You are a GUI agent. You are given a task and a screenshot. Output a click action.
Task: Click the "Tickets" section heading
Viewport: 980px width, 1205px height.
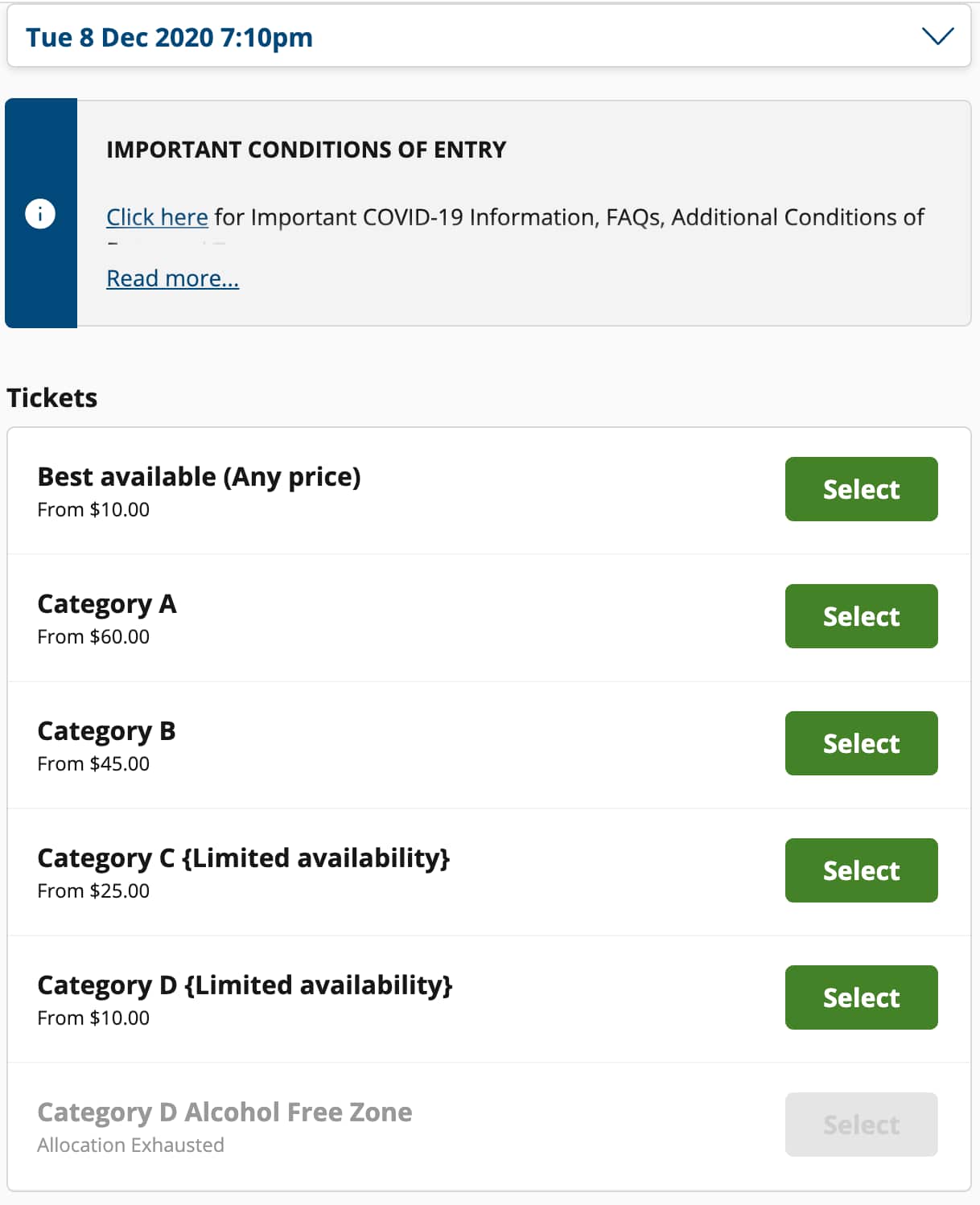coord(52,398)
